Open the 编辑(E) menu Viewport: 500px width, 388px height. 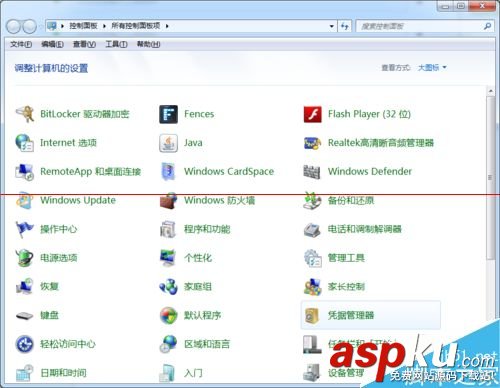[52, 44]
